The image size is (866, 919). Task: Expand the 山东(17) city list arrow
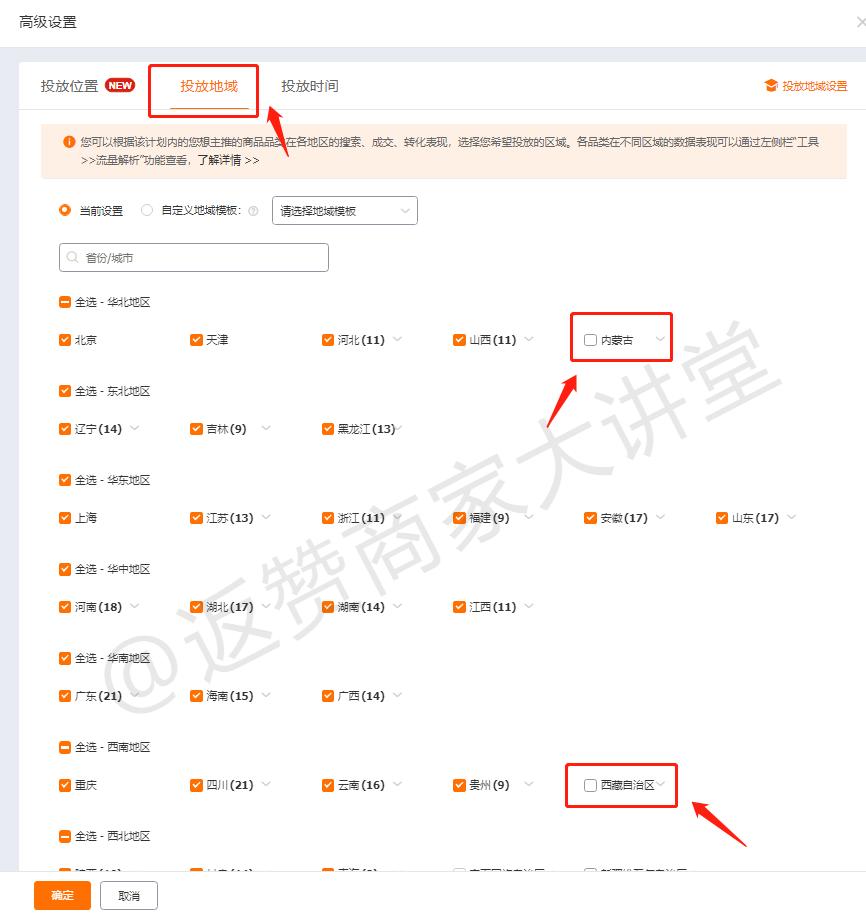(792, 518)
